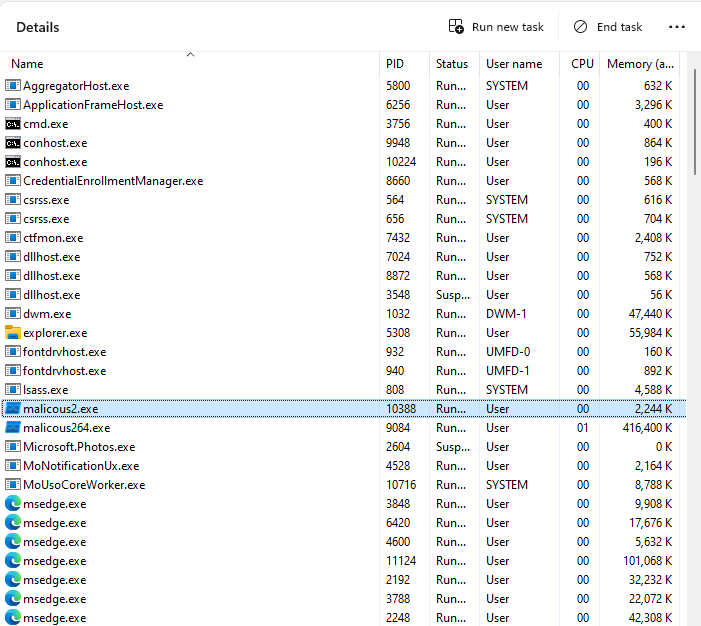Click the End task circle icon
The width and height of the screenshot is (701, 626).
[580, 27]
